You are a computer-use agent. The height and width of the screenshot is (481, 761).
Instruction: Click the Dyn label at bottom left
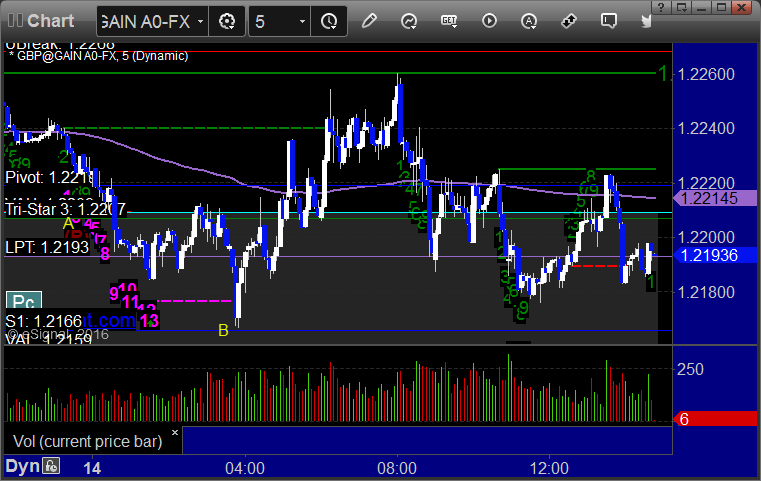22,466
